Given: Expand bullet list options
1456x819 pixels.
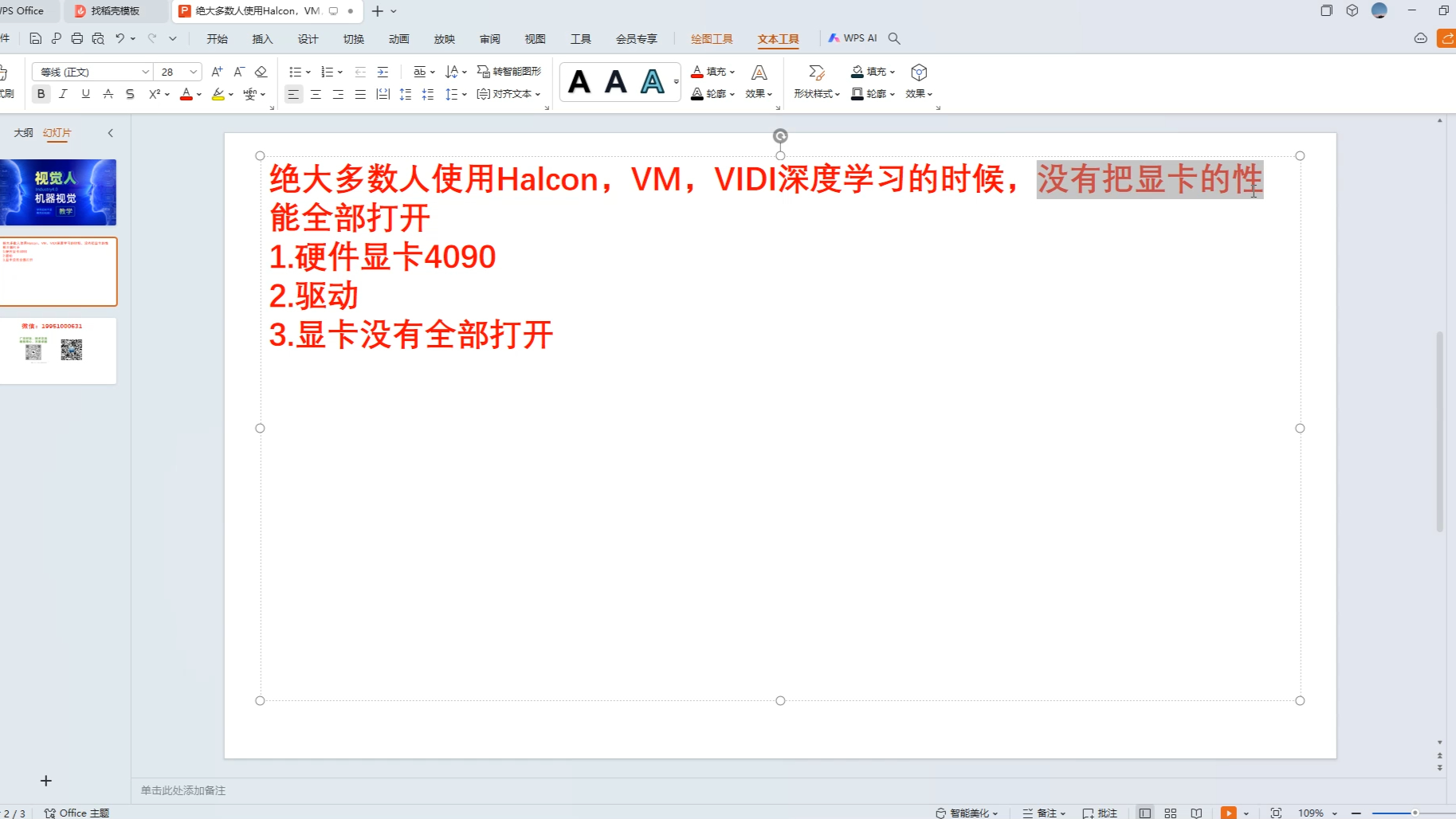Looking at the screenshot, I should click(x=308, y=72).
